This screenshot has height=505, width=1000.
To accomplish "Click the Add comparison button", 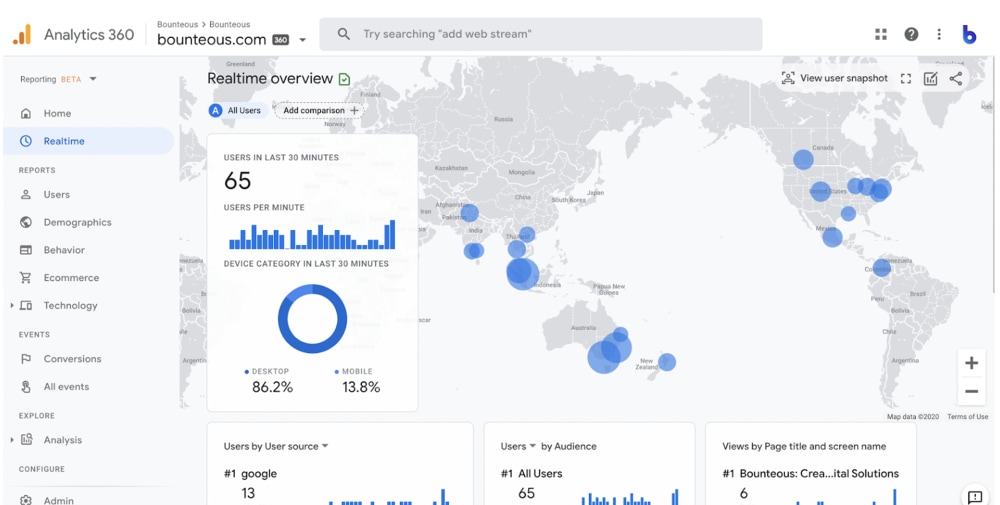I will point(320,110).
